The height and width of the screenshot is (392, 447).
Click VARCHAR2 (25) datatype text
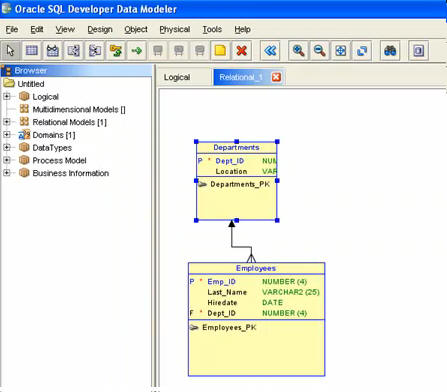[291, 292]
